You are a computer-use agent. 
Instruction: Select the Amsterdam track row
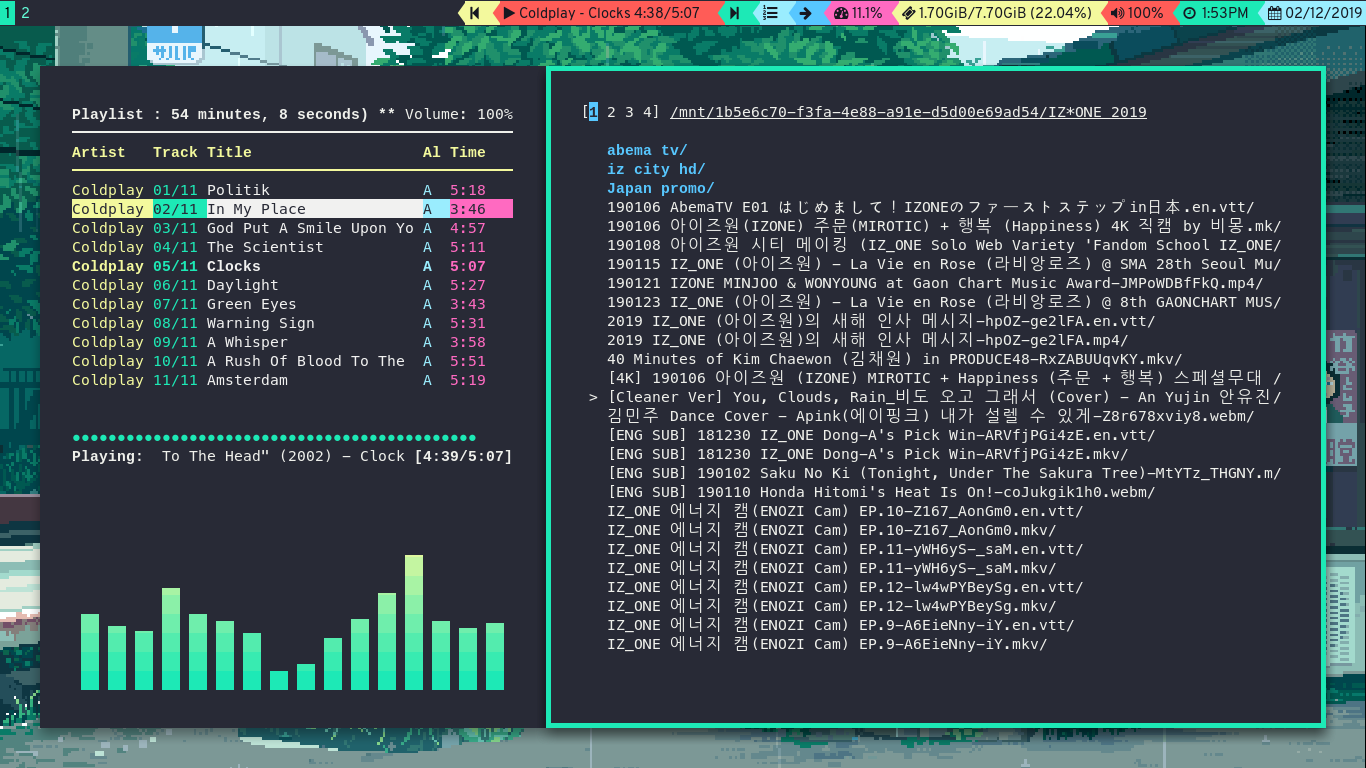292,380
